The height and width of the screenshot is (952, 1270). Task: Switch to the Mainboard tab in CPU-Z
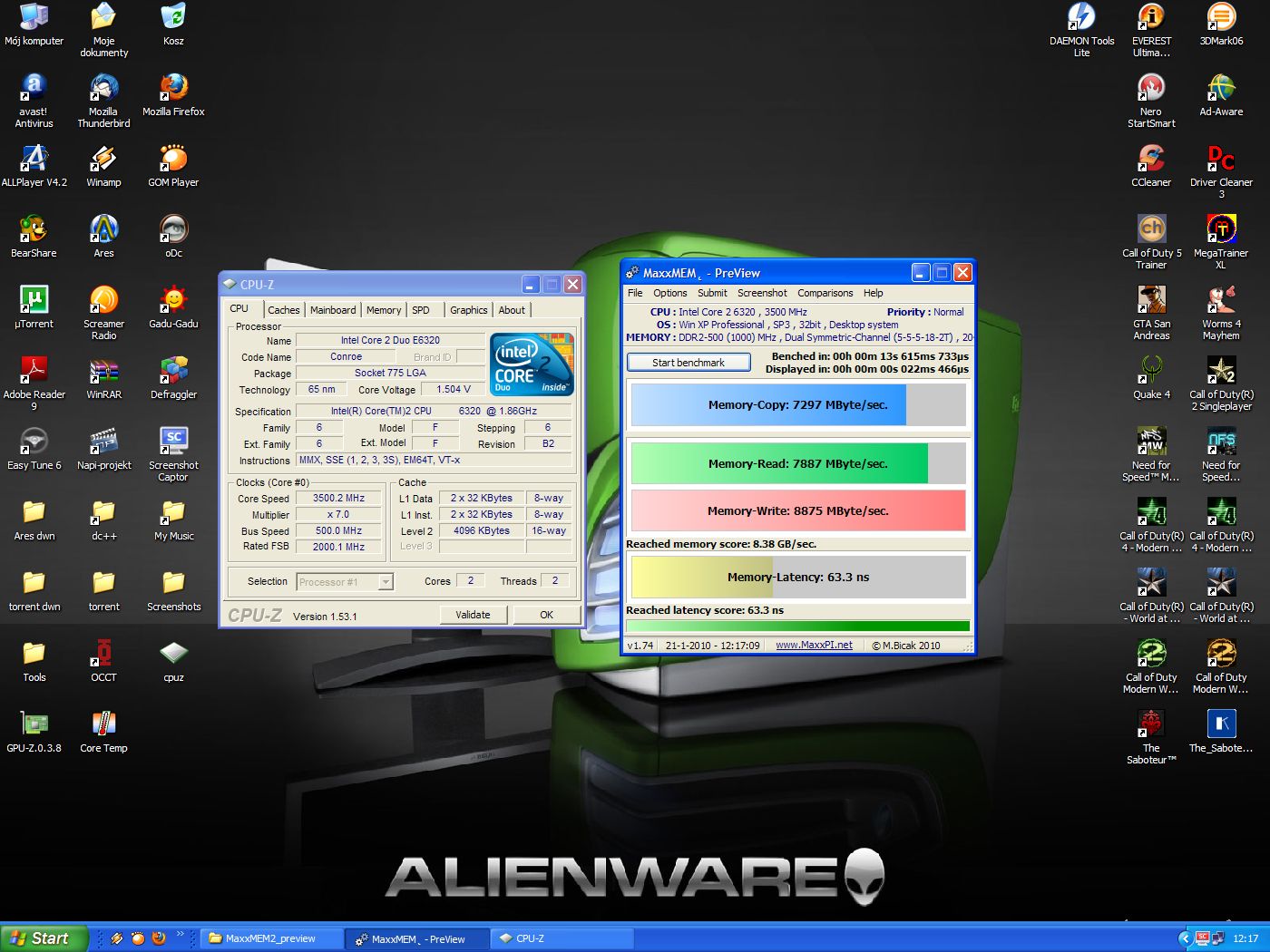point(333,310)
